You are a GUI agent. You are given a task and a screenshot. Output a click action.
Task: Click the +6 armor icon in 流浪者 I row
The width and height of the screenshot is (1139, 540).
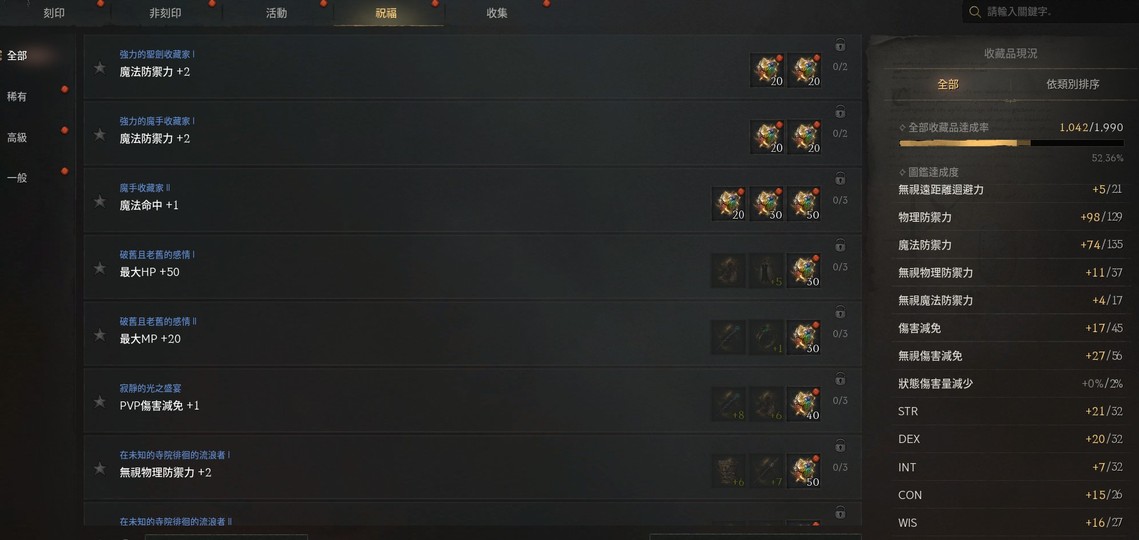coord(728,471)
